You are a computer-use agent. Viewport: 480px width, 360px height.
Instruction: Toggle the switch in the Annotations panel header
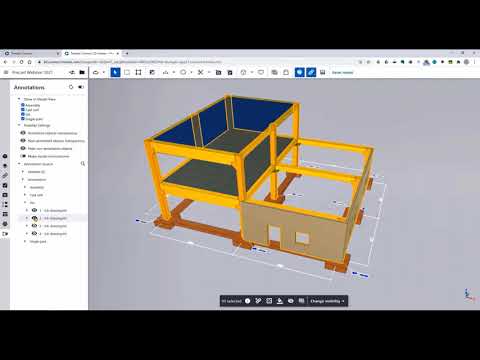pos(81,87)
